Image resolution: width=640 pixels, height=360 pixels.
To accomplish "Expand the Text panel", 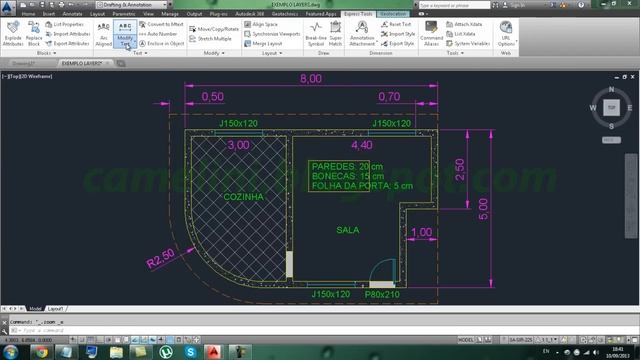I will pos(140,53).
